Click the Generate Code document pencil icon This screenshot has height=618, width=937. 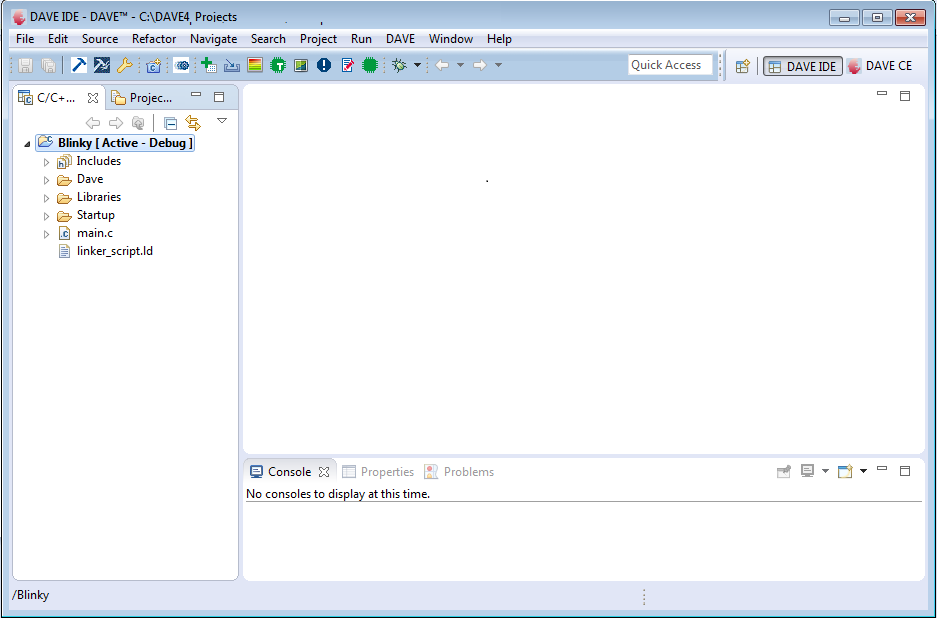pos(347,65)
